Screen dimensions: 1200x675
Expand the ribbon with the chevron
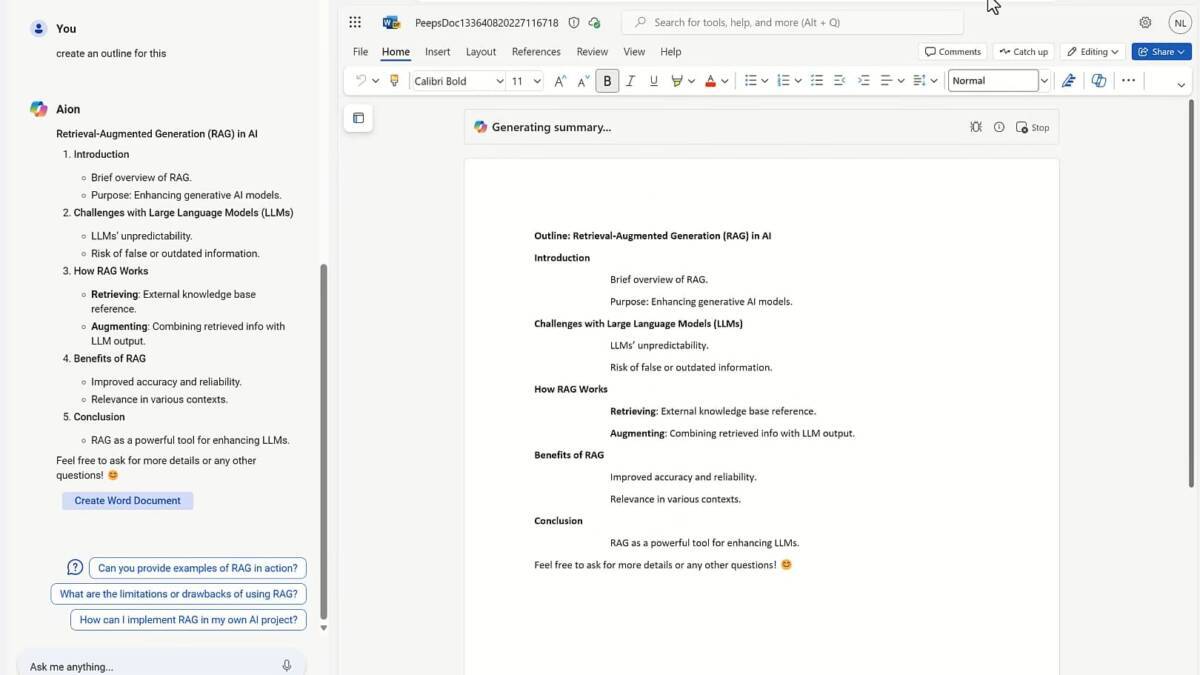pos(1181,86)
